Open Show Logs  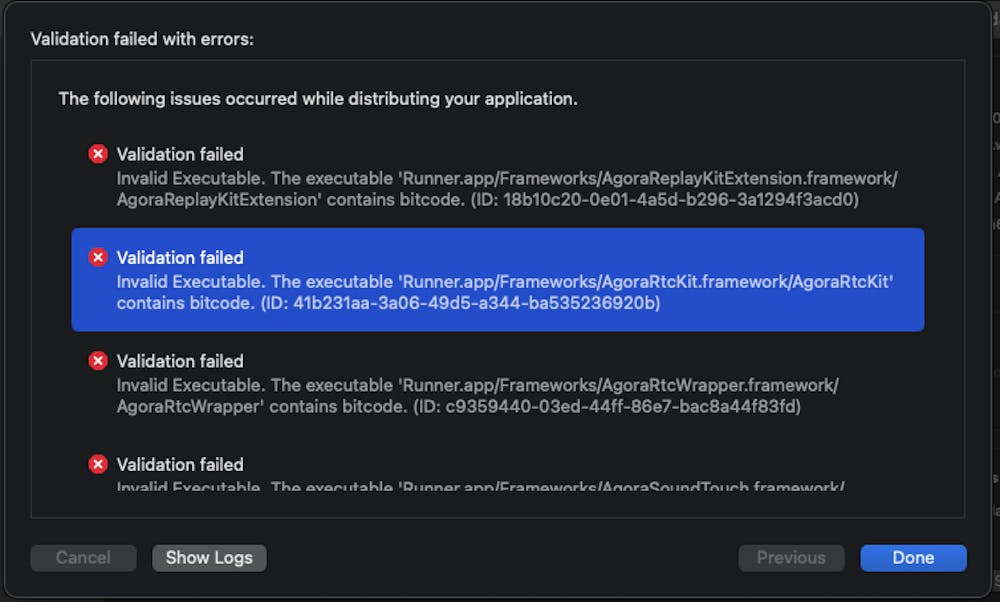pyautogui.click(x=209, y=558)
